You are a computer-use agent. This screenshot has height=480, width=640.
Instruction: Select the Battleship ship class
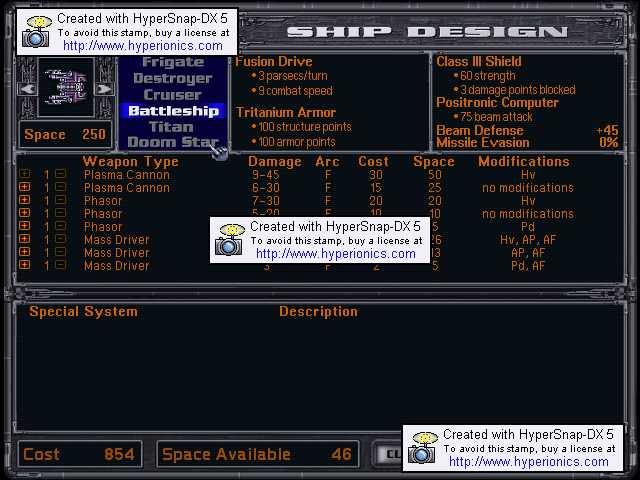click(x=173, y=111)
